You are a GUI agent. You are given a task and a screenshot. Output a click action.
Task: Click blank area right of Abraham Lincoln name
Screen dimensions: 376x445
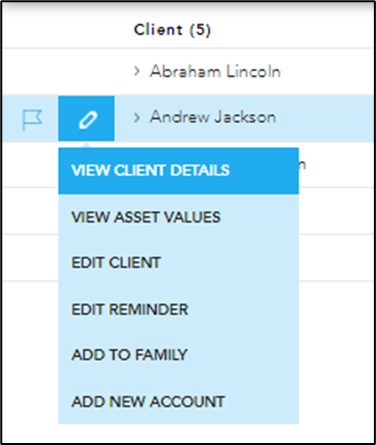pos(327,71)
